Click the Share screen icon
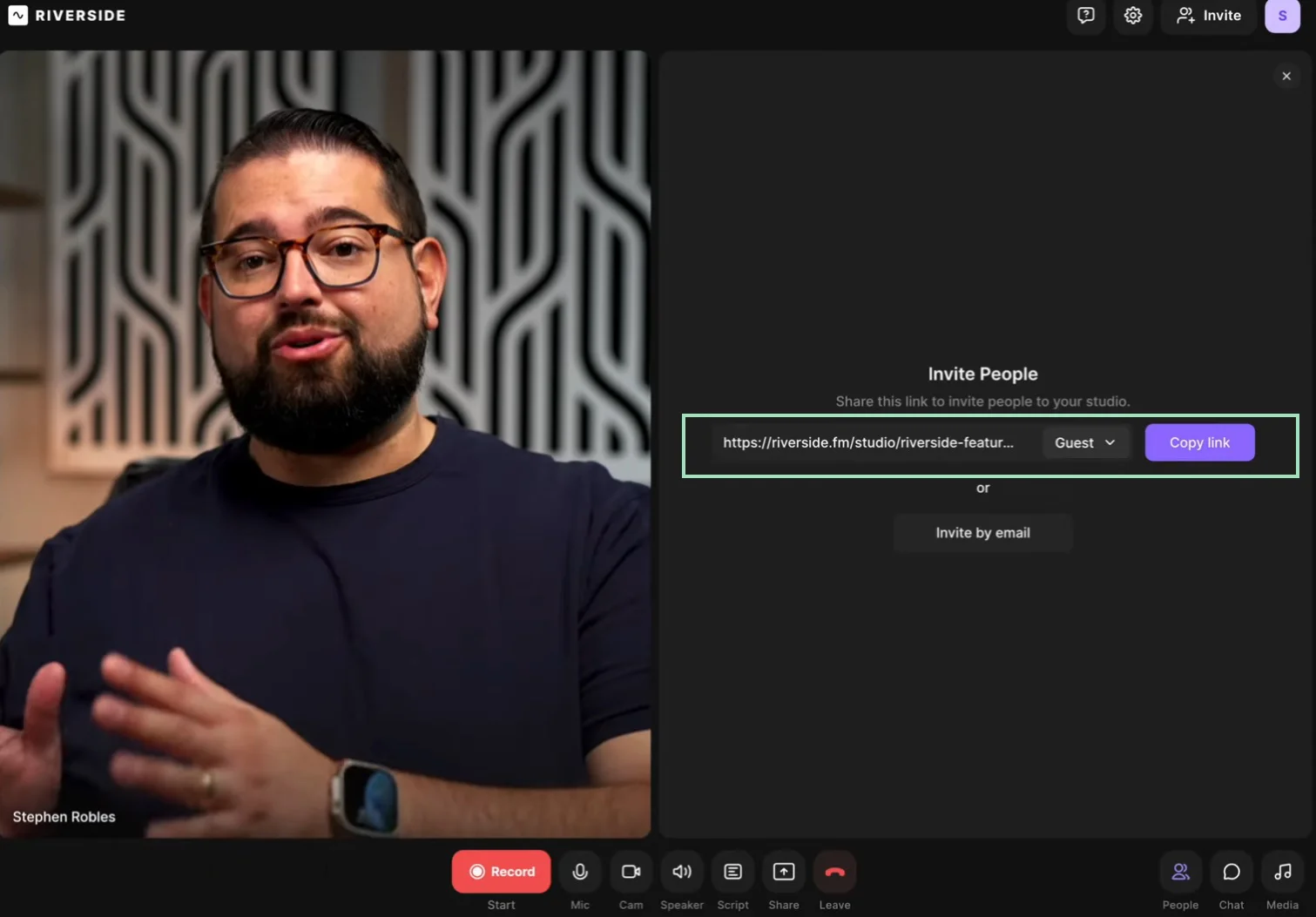 783,871
